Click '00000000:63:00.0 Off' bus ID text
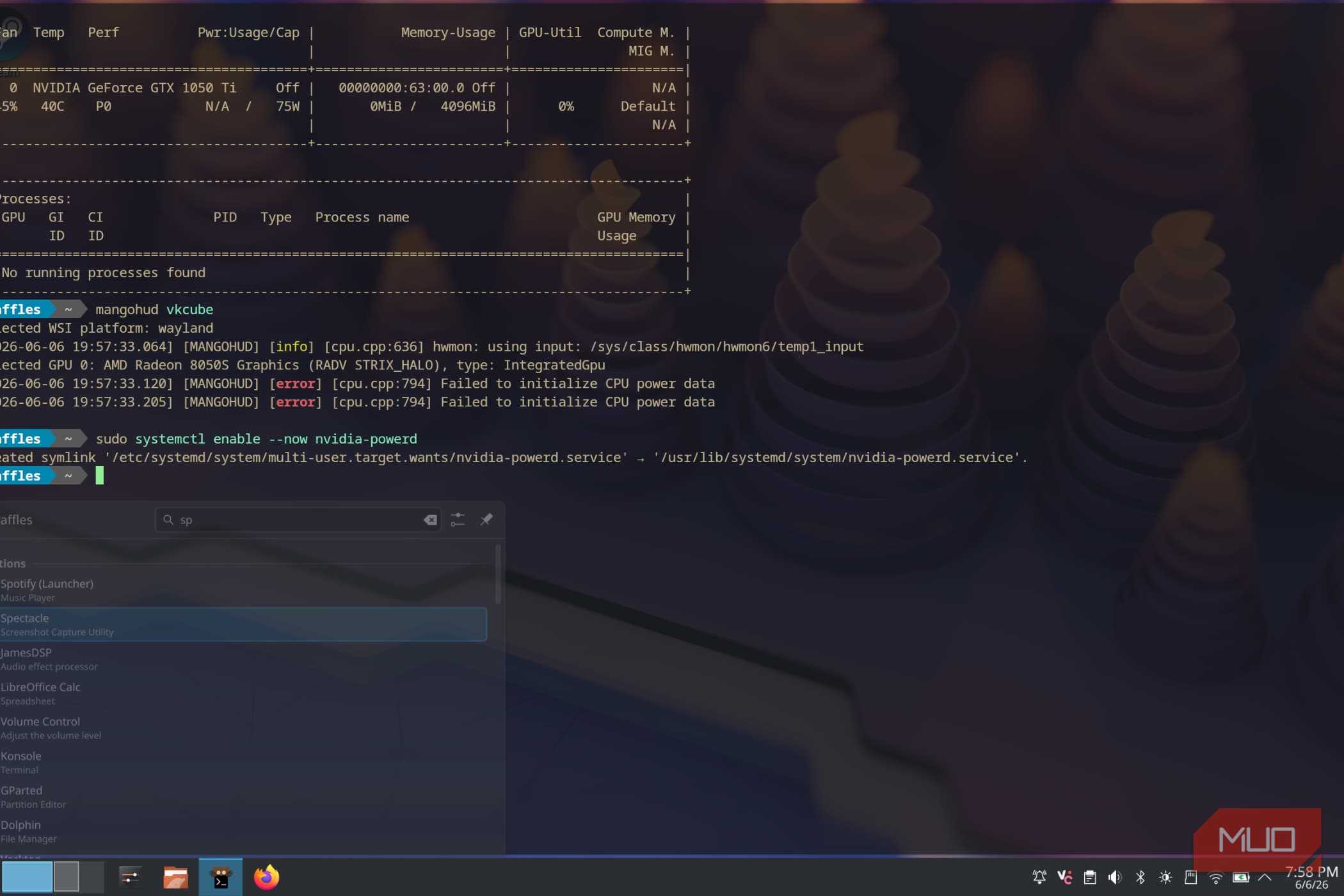The height and width of the screenshot is (896, 1344). pyautogui.click(x=417, y=88)
